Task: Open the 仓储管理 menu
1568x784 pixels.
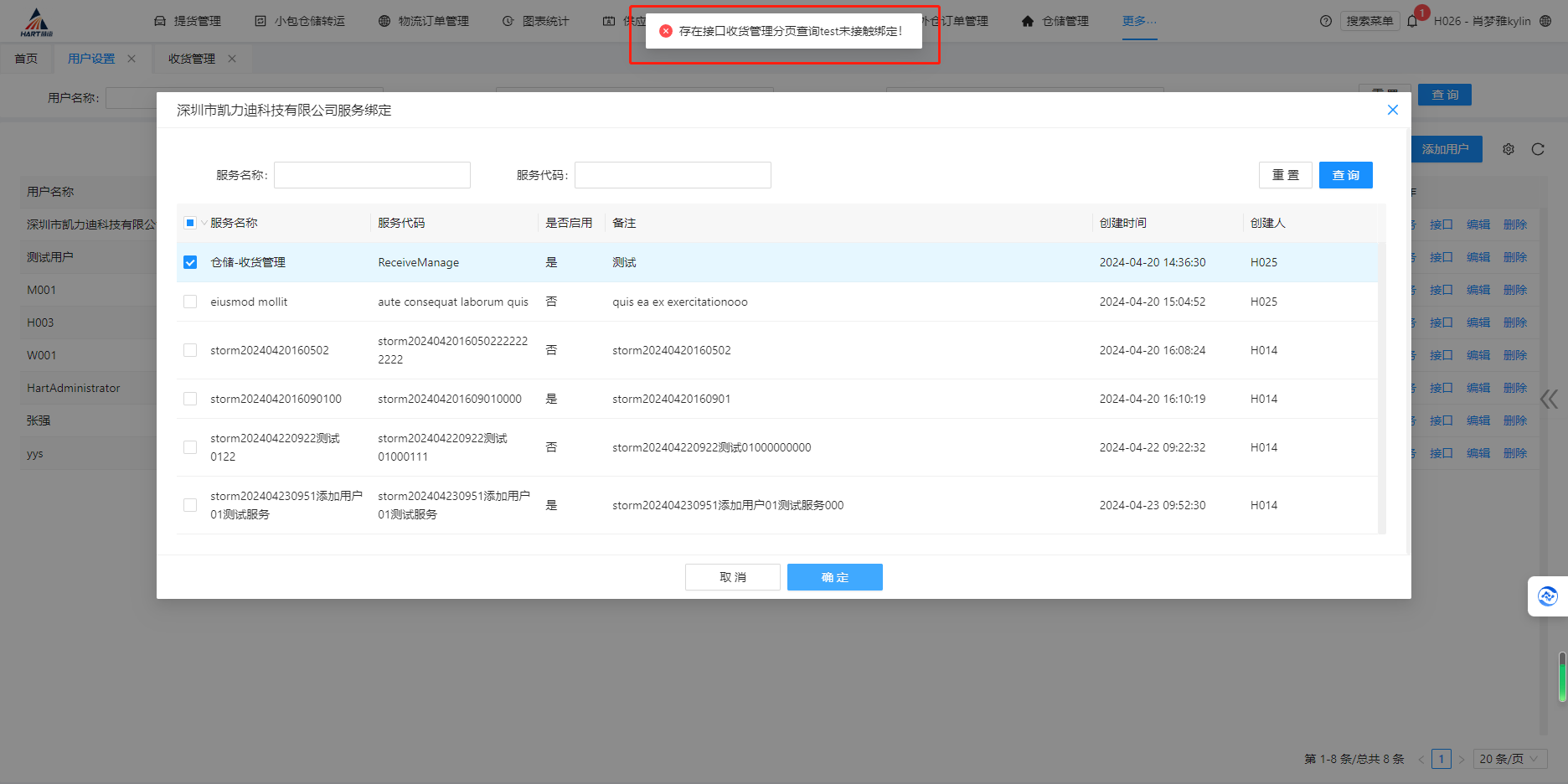Action: [x=1055, y=21]
